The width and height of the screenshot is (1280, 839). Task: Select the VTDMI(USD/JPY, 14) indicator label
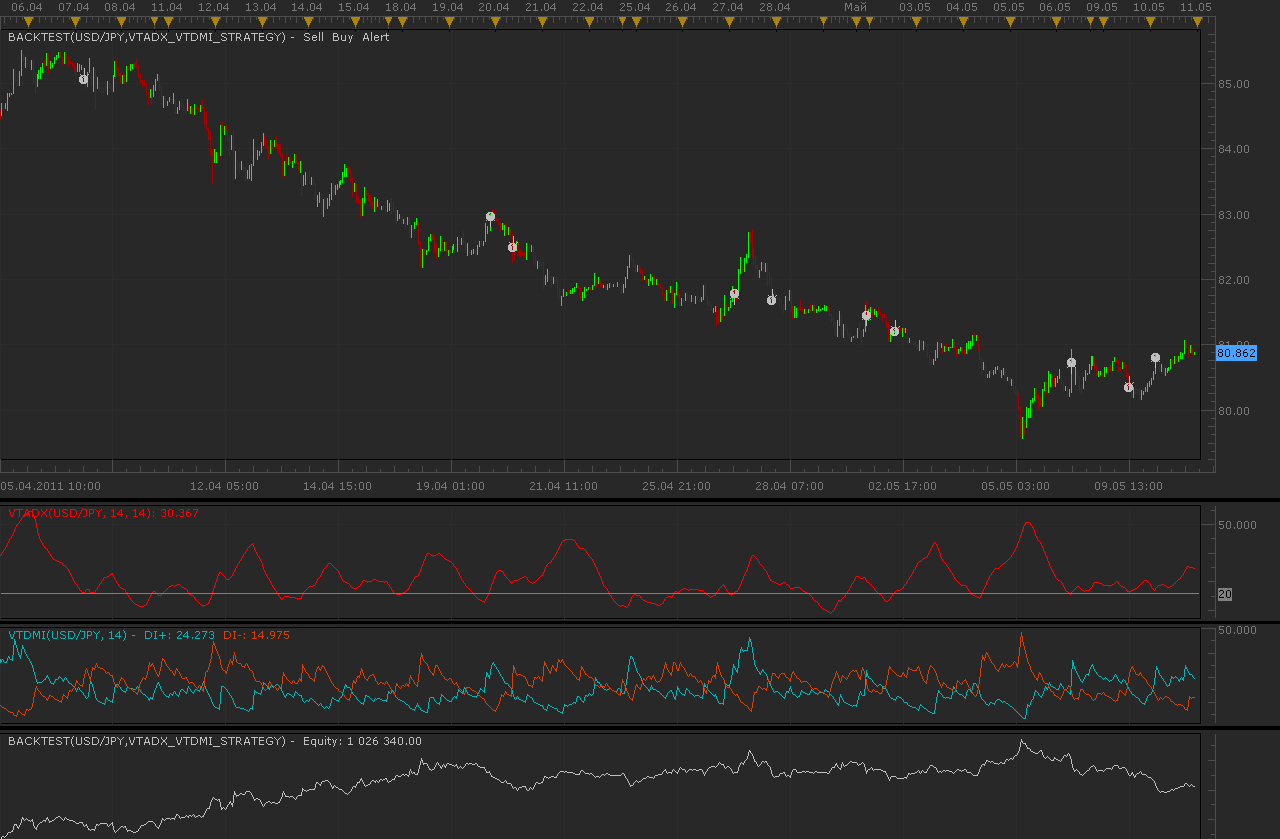point(68,635)
